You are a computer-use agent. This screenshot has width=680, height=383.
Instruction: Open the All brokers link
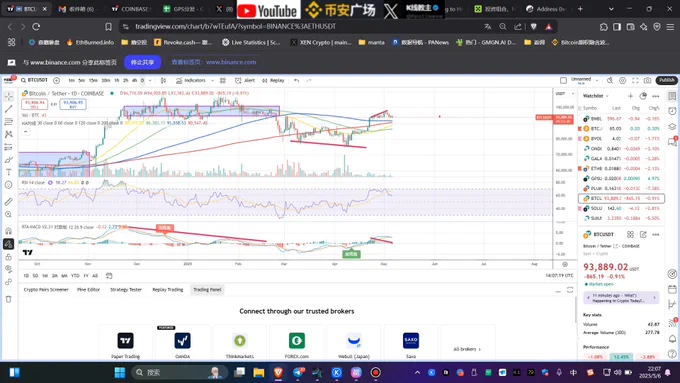pyautogui.click(x=467, y=349)
